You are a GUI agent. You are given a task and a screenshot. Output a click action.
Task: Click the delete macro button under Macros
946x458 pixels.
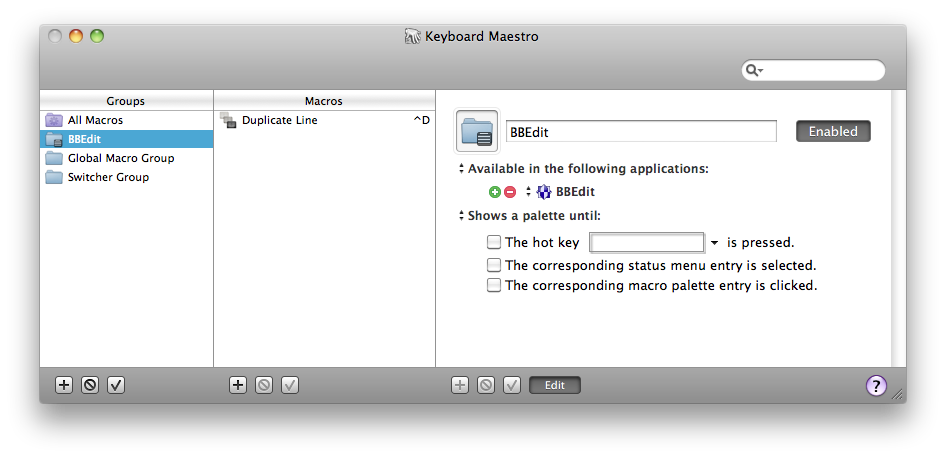(x=264, y=385)
